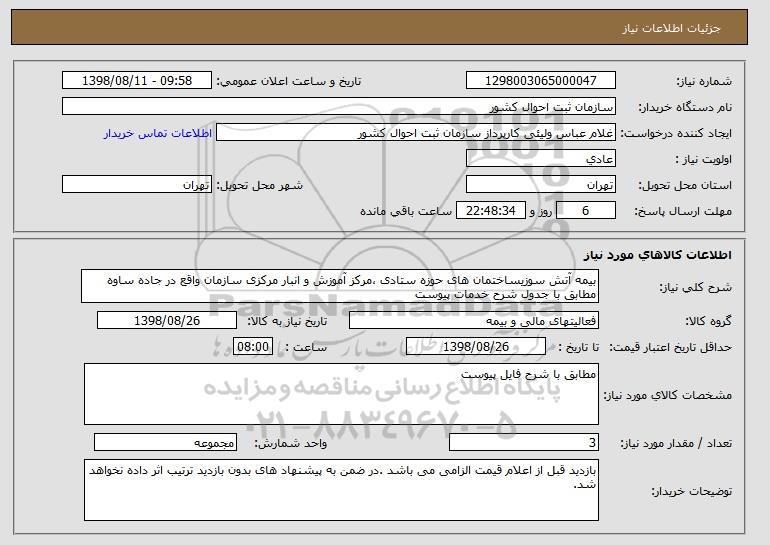Select the شماره نیاز field 1298003065000047

click(x=541, y=81)
